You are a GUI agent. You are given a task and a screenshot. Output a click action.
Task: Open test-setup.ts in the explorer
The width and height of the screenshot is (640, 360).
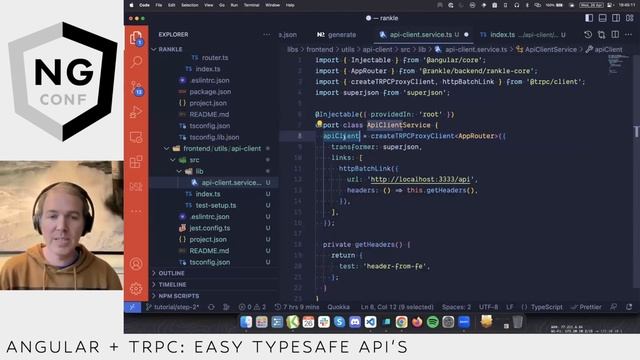[216, 205]
